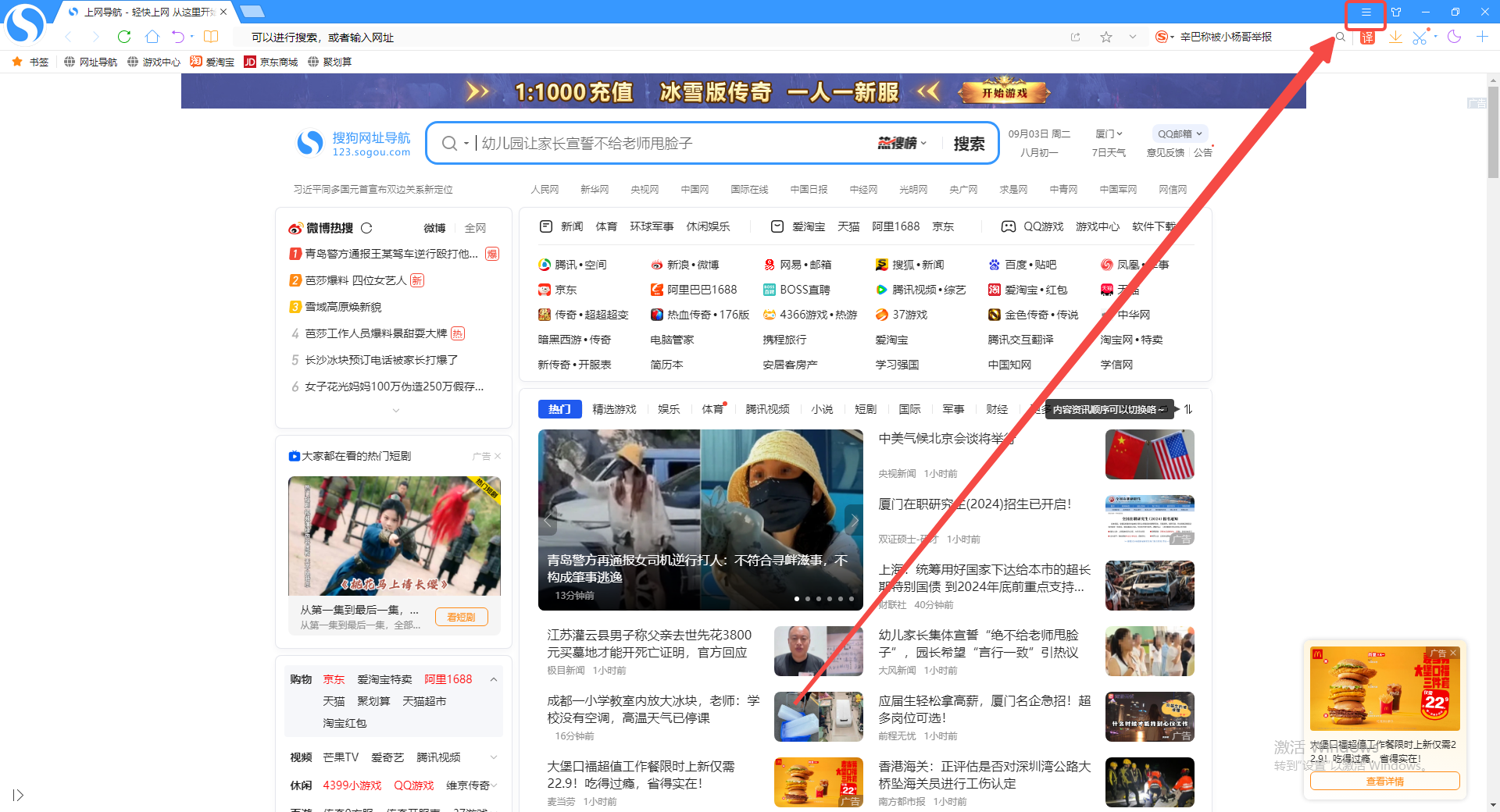Open the skin theme center (shirt icon)
The width and height of the screenshot is (1500, 812).
tap(1397, 12)
